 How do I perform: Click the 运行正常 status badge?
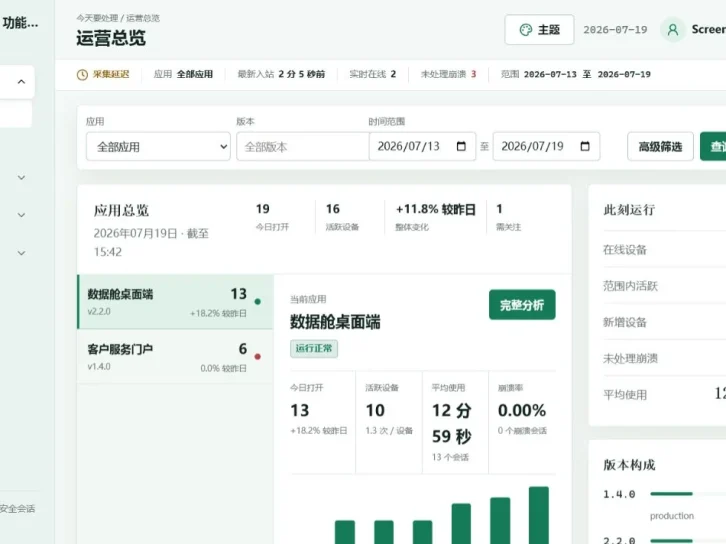pos(314,349)
